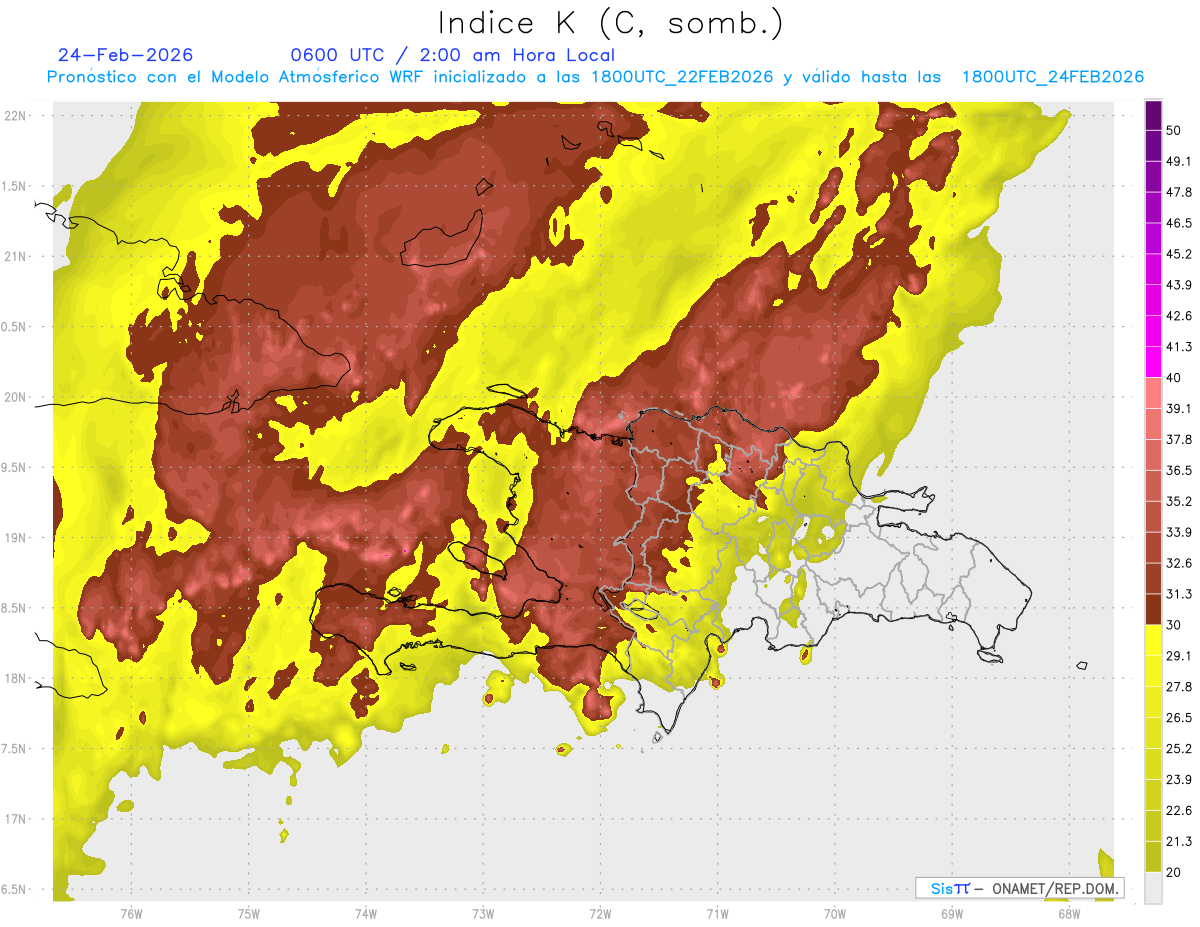Click the colorbar value '20'
1200x927 pixels.
pos(1175,871)
